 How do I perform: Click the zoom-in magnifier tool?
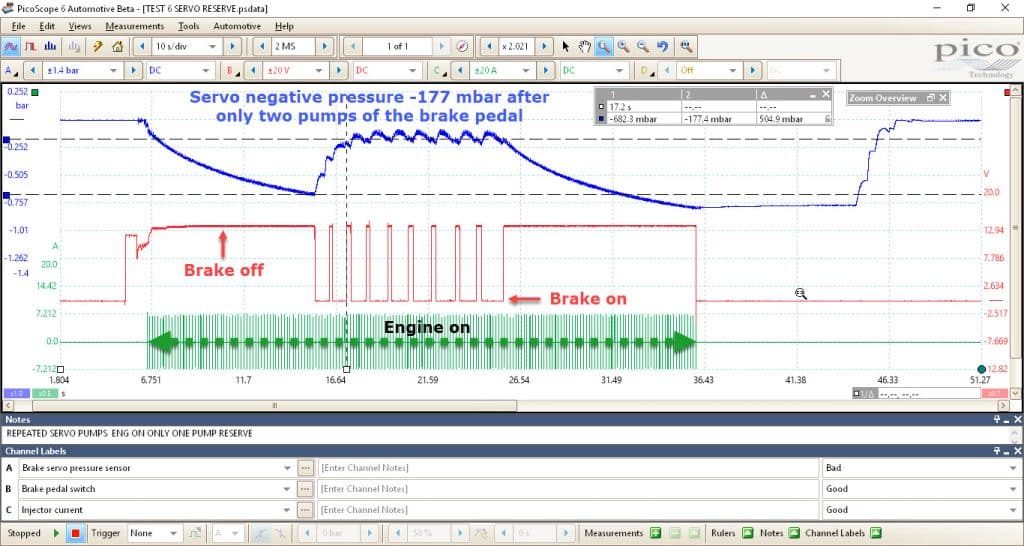point(624,46)
